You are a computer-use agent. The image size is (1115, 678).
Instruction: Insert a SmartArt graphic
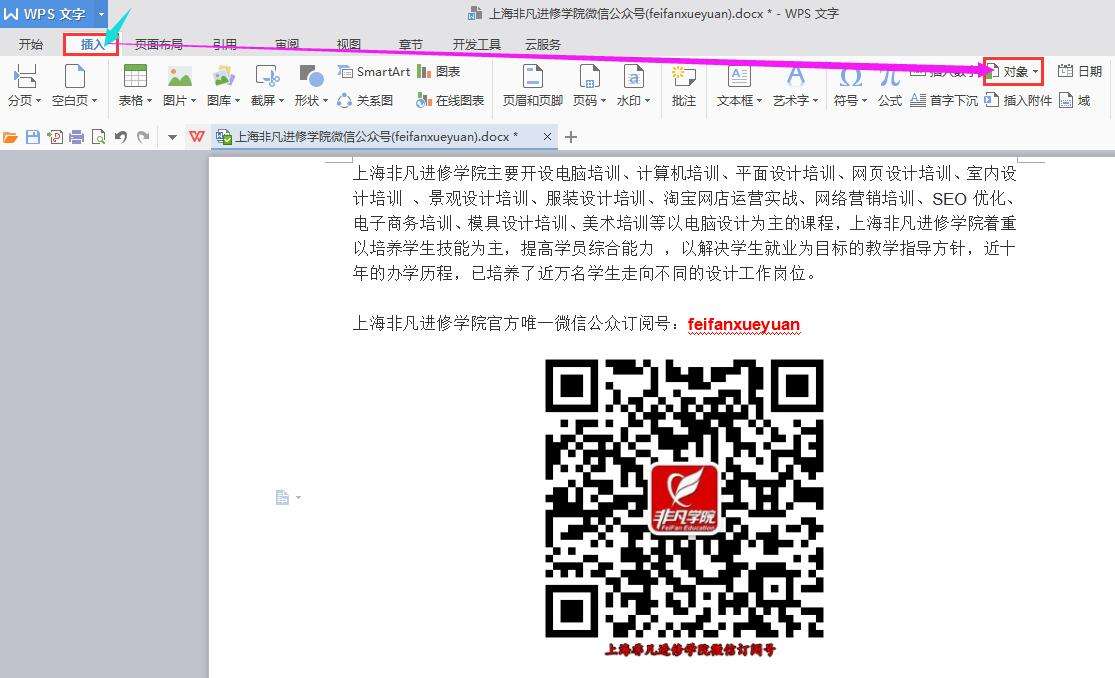pos(373,71)
